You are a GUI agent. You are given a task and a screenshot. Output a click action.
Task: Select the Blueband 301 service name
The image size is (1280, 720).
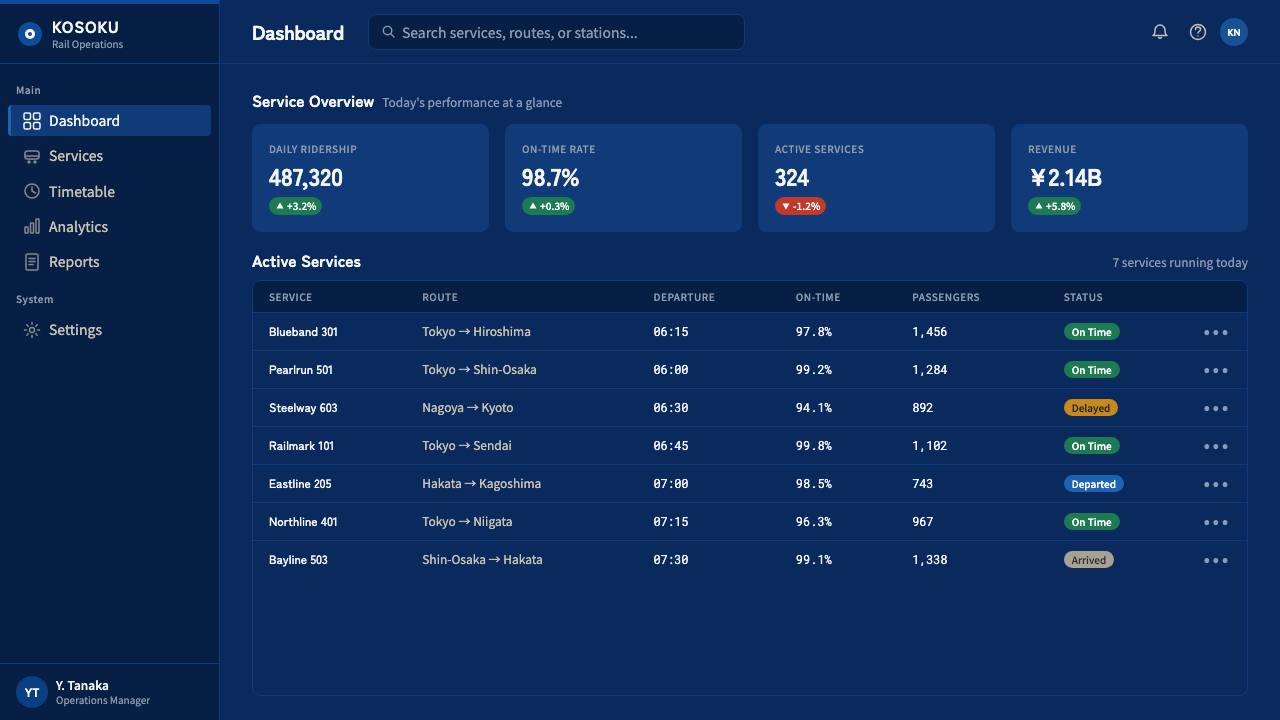(303, 332)
